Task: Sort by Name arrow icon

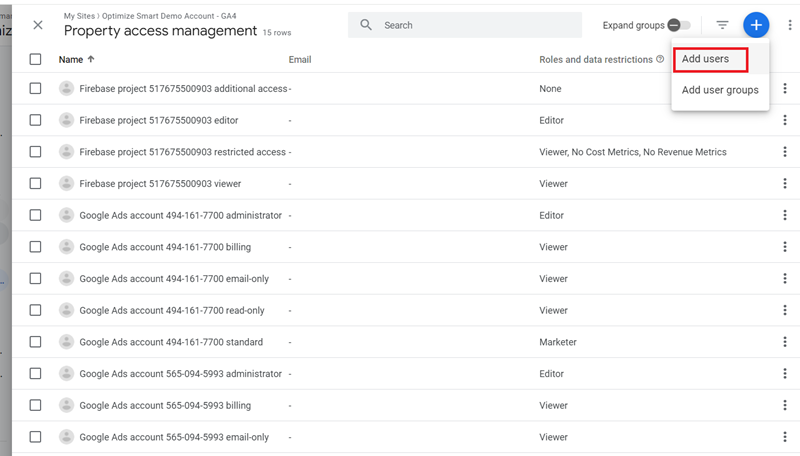Action: point(91,59)
